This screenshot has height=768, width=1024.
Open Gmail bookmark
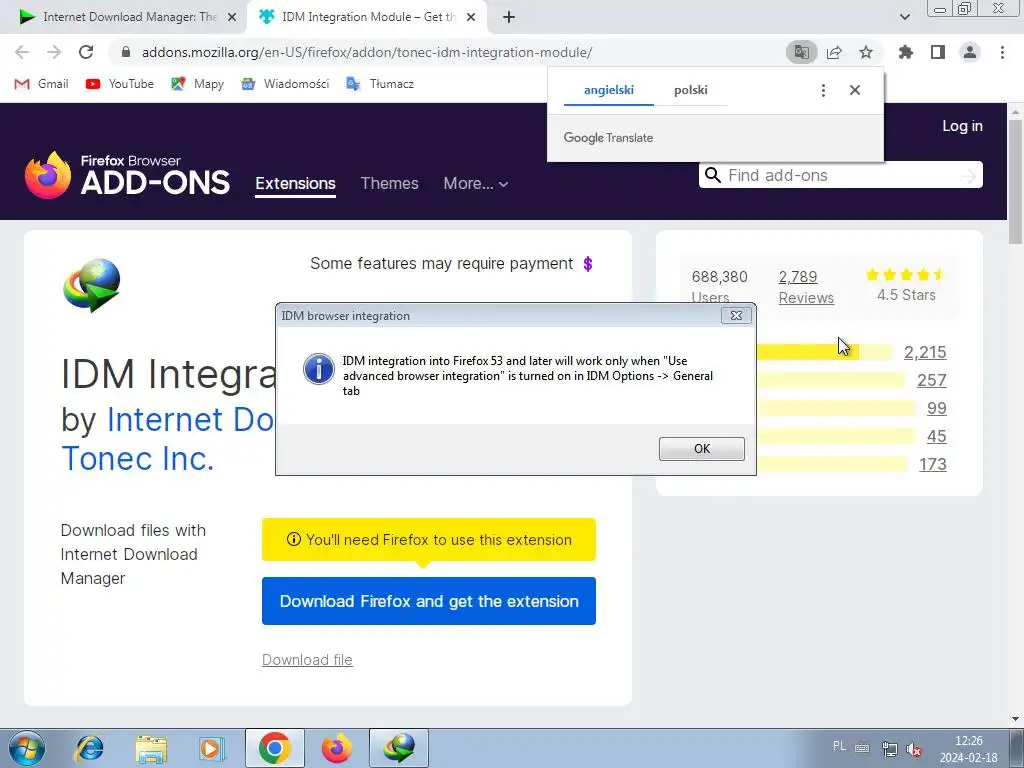tap(41, 84)
